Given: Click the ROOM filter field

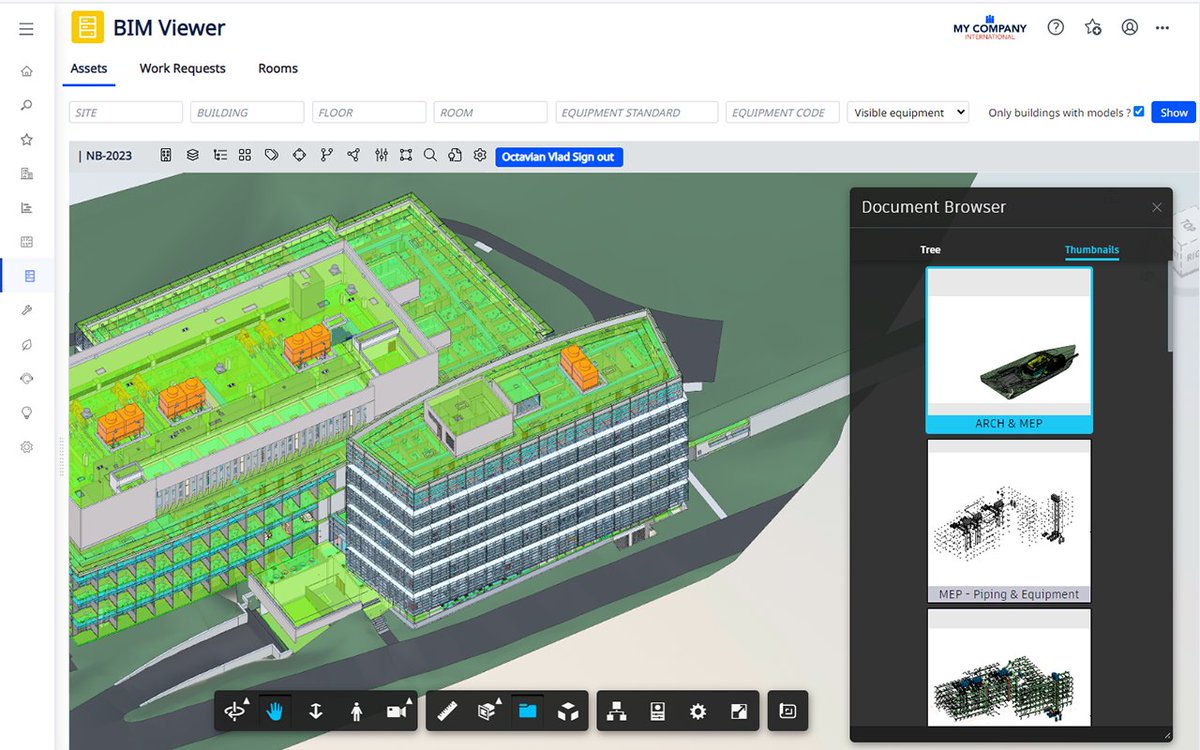Looking at the screenshot, I should point(490,113).
